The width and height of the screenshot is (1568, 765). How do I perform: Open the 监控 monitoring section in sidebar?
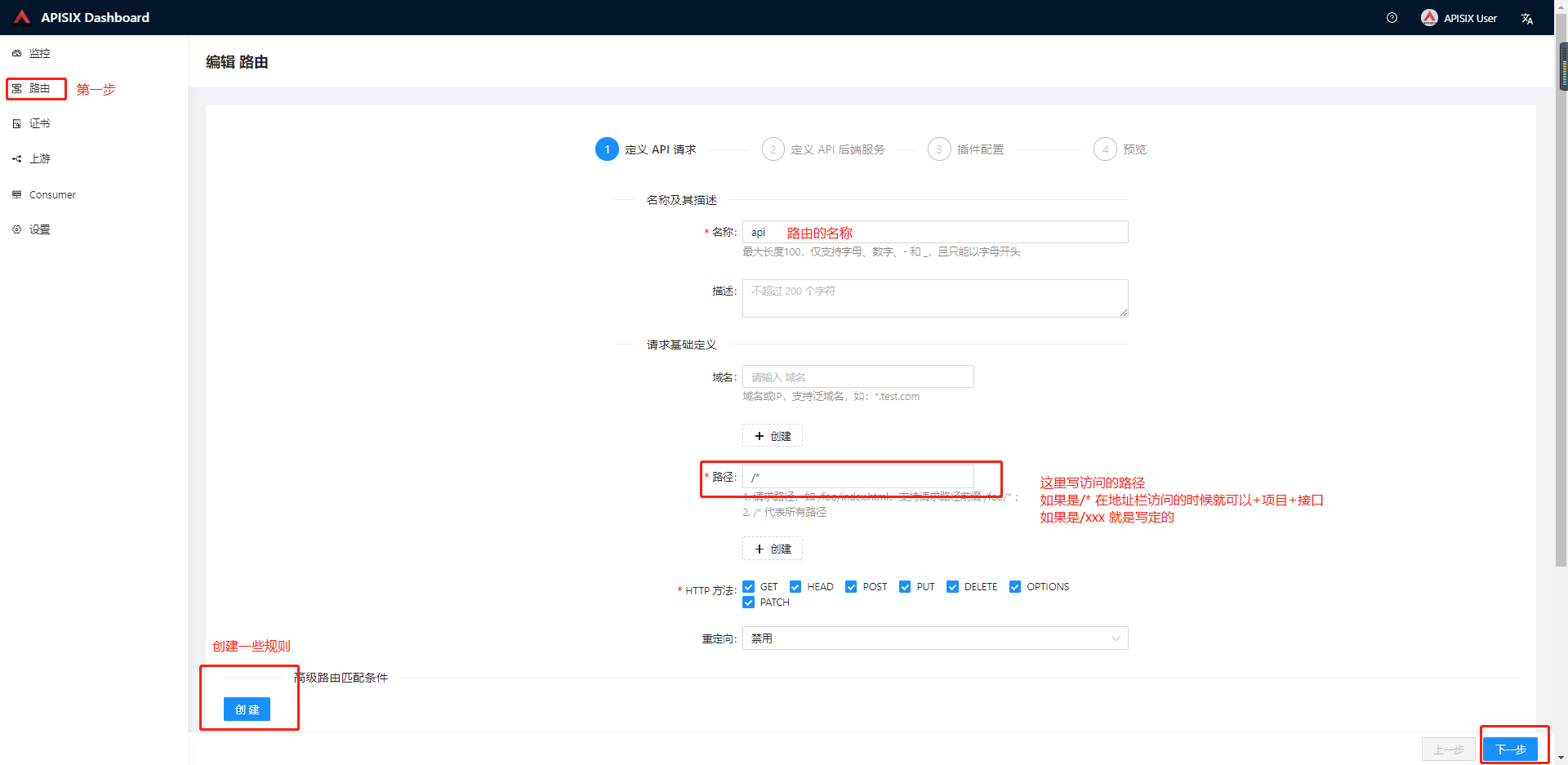[x=38, y=53]
